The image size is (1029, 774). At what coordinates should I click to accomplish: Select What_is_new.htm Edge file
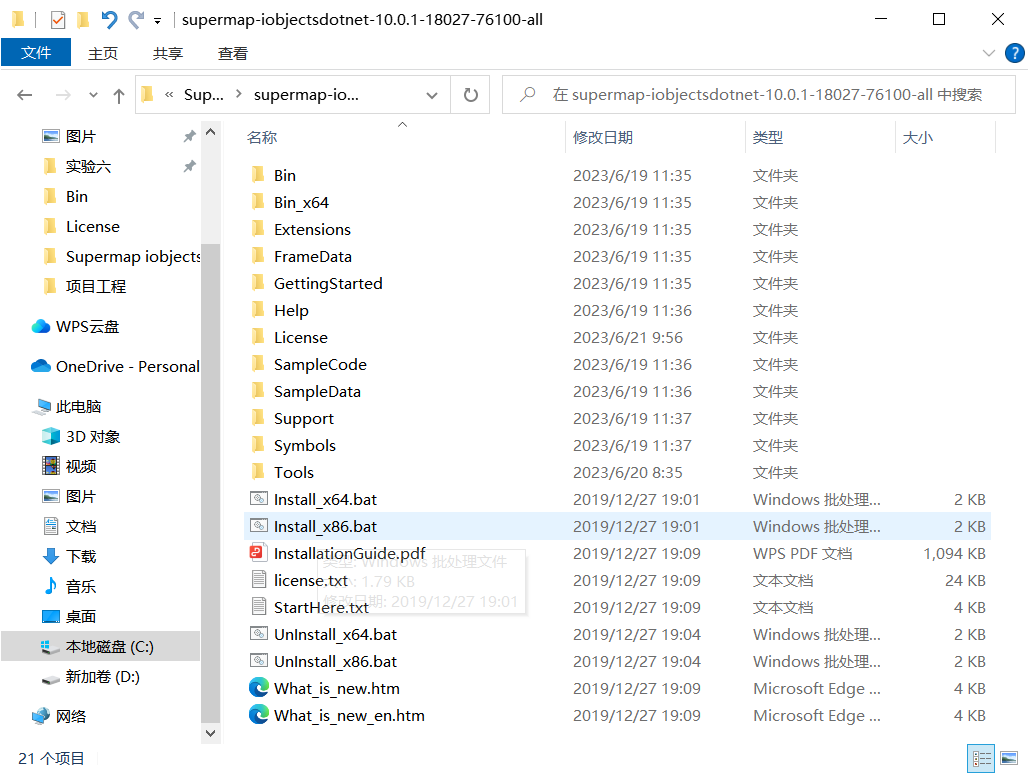click(x=336, y=687)
